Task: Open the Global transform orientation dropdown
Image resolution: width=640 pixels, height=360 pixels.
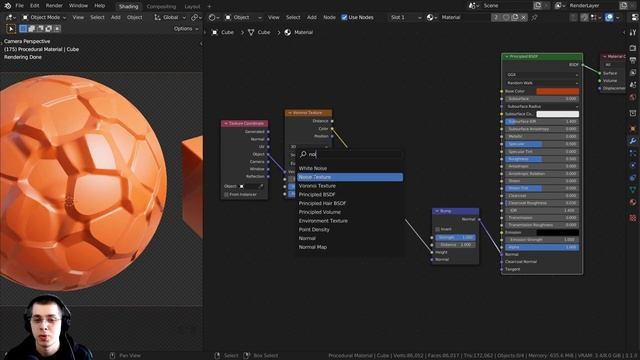Action: pyautogui.click(x=170, y=18)
